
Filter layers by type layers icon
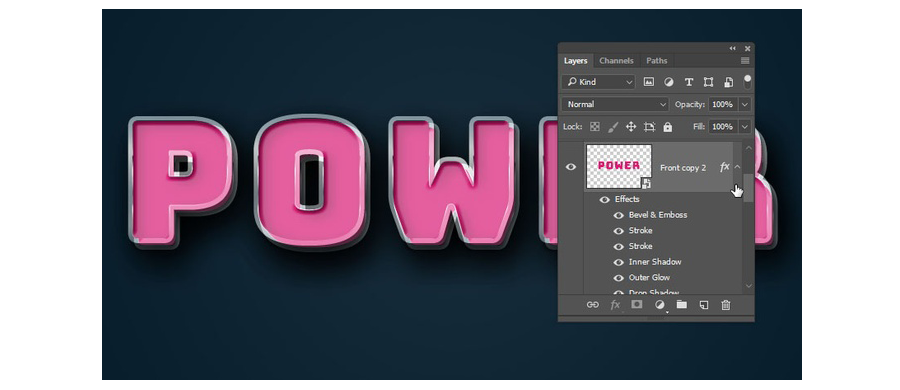pos(689,82)
